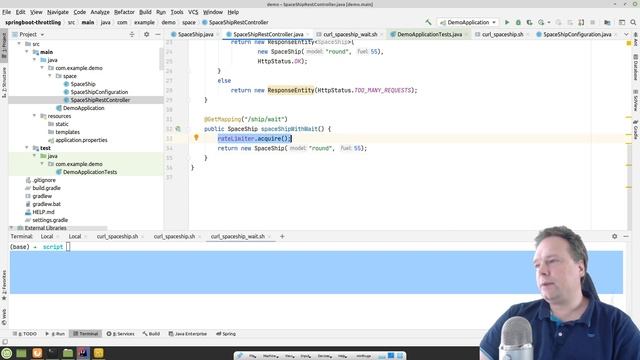Open the terminal app in taskbar
The image size is (640, 360).
click(x=52, y=353)
